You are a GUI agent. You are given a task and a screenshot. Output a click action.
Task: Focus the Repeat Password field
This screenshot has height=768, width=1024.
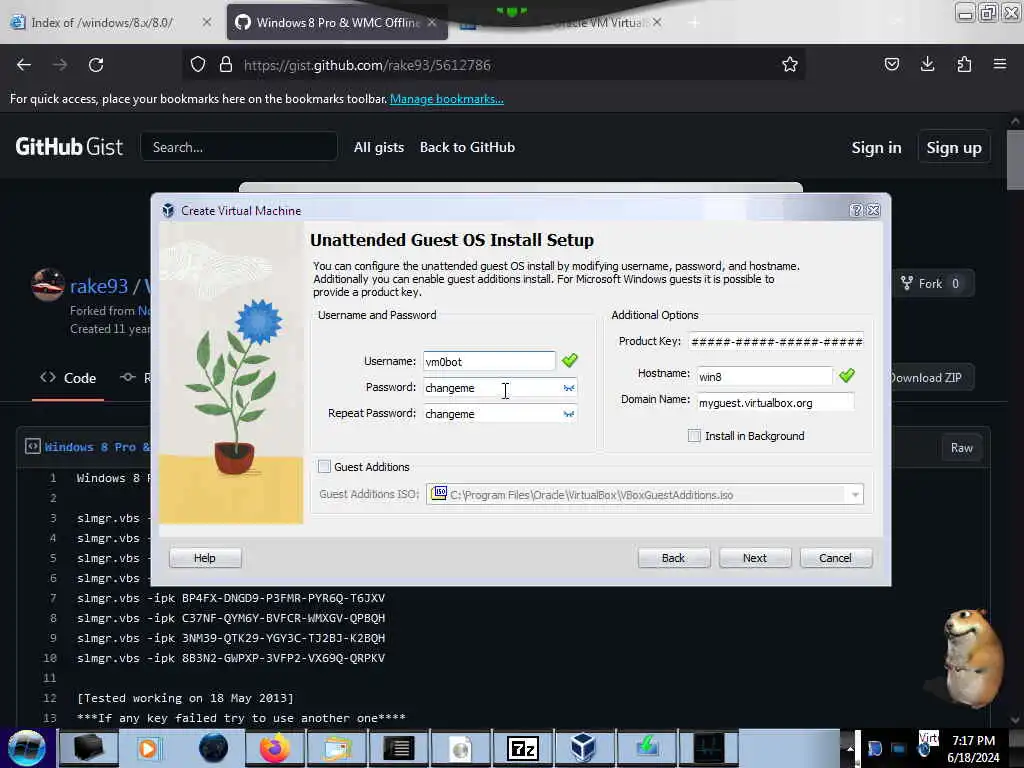(x=493, y=414)
